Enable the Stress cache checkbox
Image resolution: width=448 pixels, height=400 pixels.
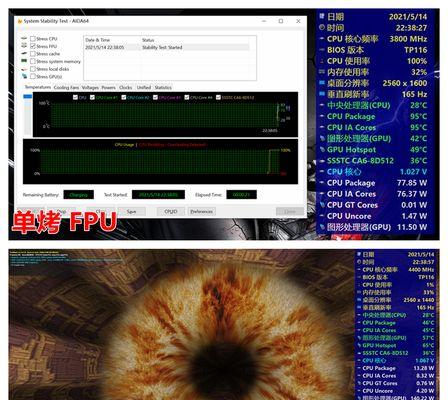pyautogui.click(x=33, y=54)
